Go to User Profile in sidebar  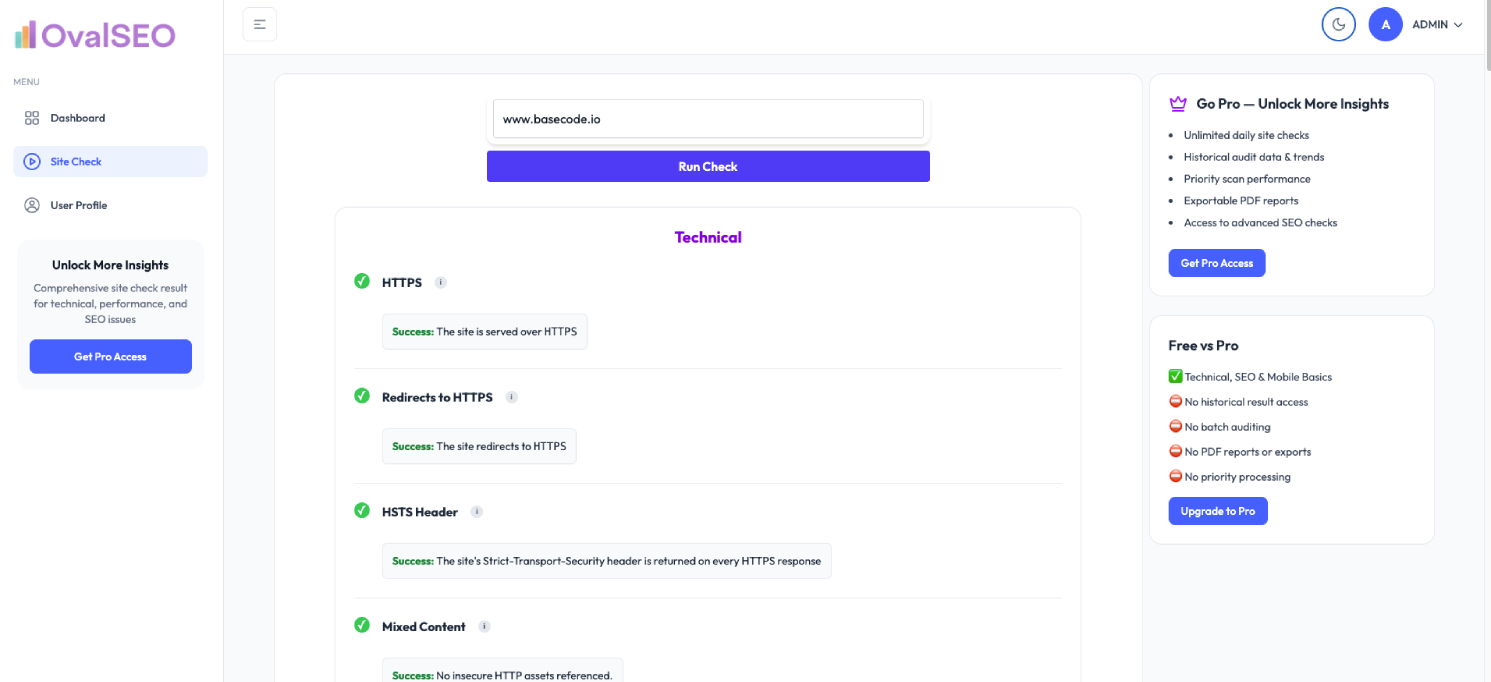(110, 205)
